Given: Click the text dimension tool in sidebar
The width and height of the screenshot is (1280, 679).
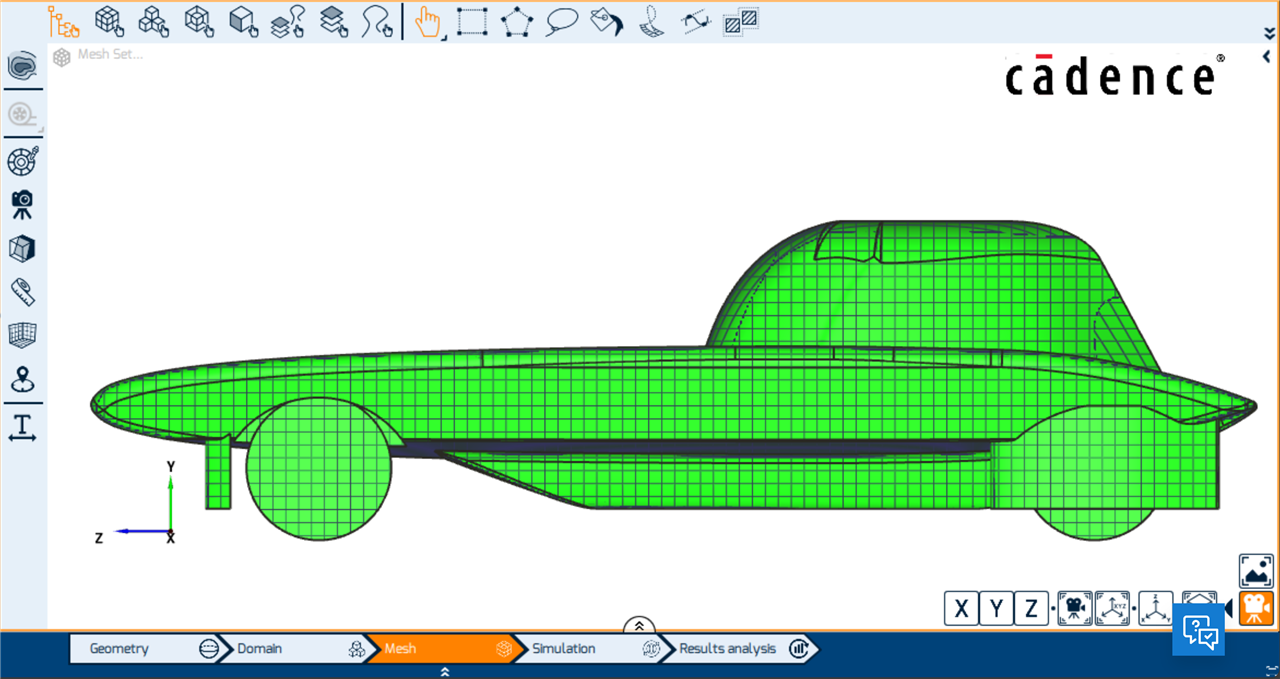Looking at the screenshot, I should [x=22, y=427].
